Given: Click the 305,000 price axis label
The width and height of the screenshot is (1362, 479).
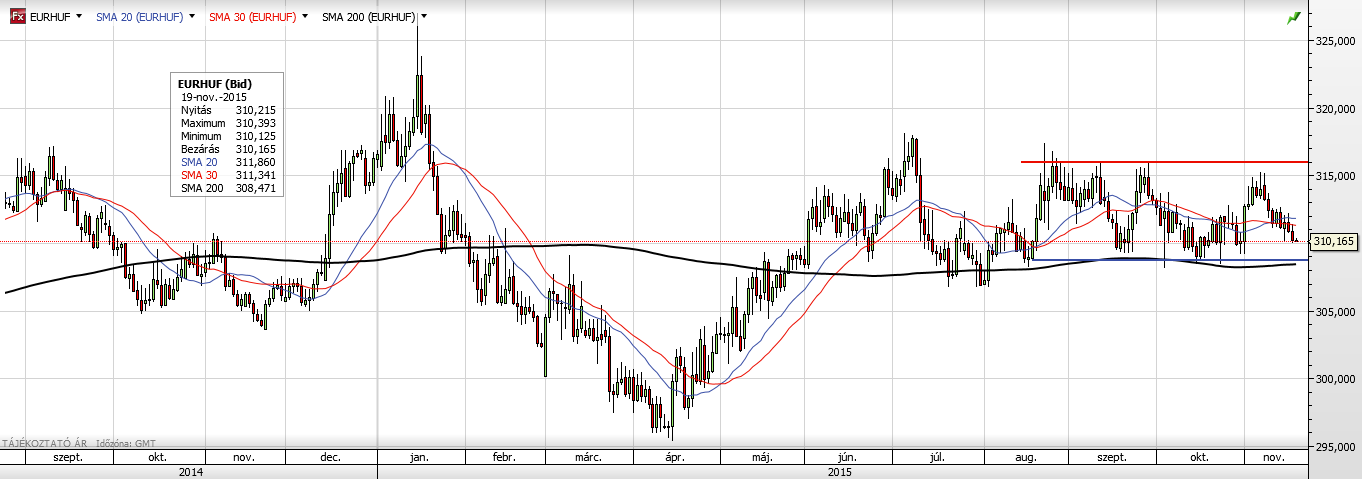Looking at the screenshot, I should coord(1335,311).
